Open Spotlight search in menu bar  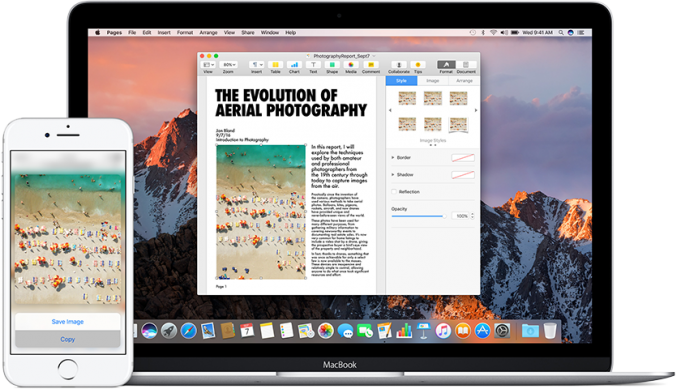pos(561,33)
